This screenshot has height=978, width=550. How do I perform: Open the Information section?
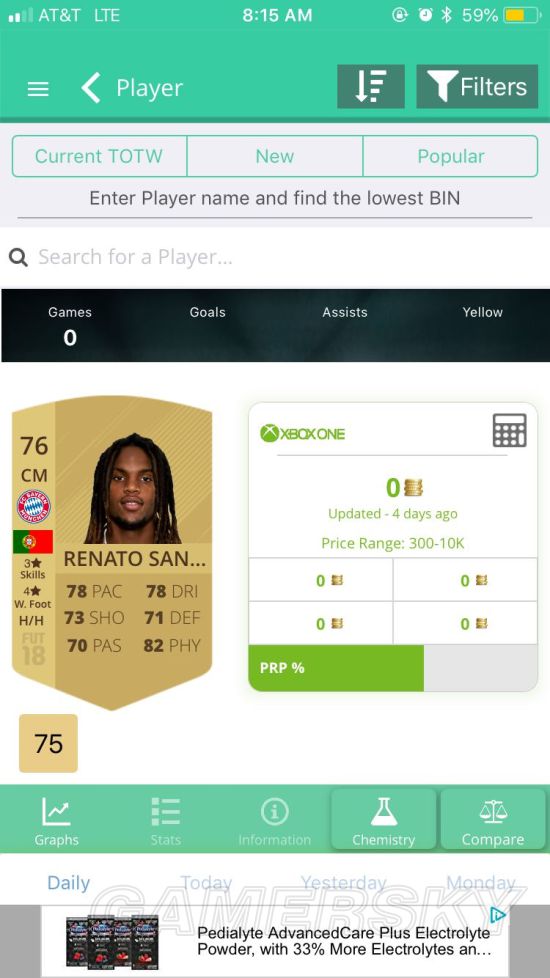click(x=274, y=820)
